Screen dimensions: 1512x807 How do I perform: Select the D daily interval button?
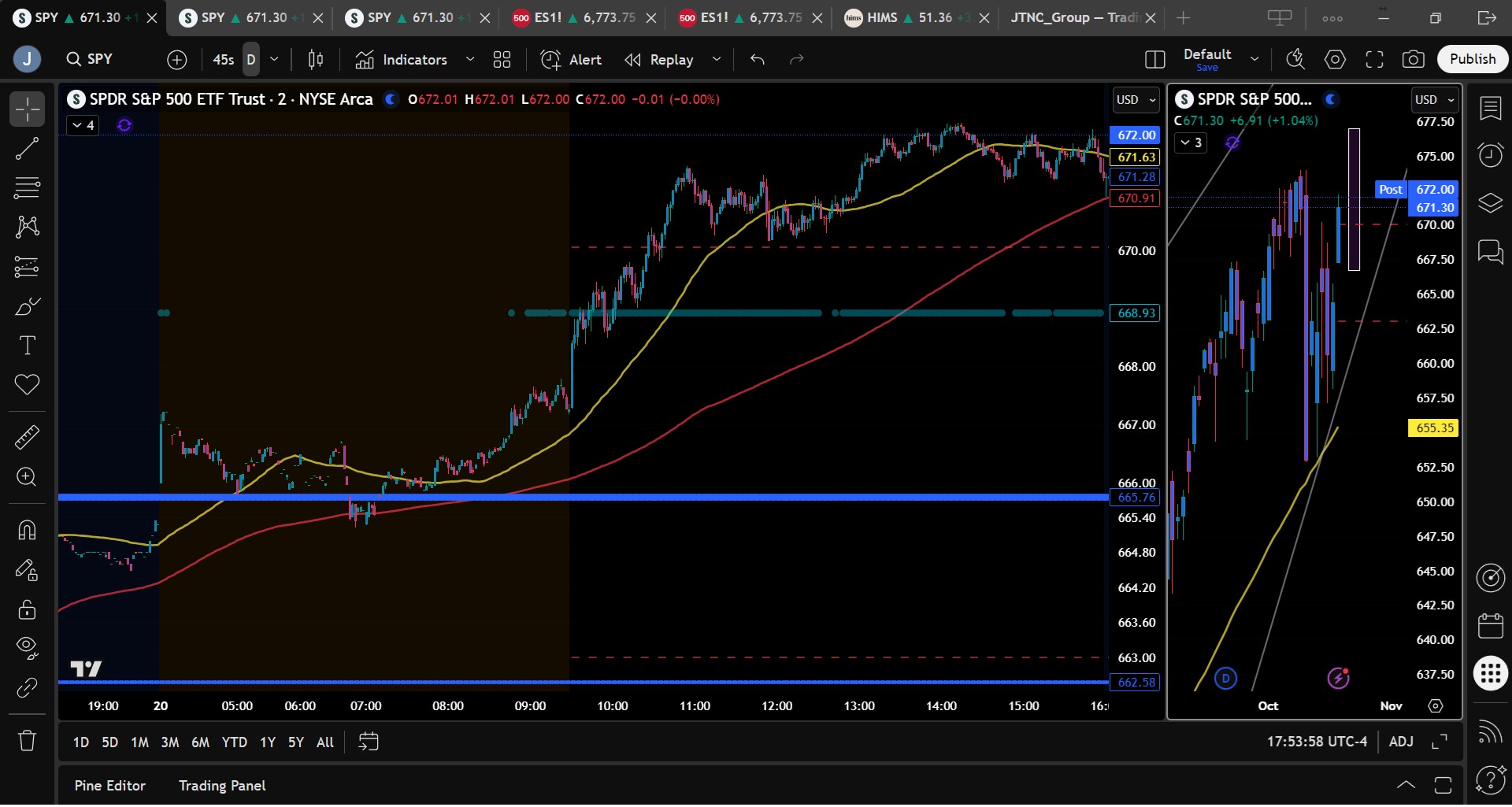[x=251, y=59]
